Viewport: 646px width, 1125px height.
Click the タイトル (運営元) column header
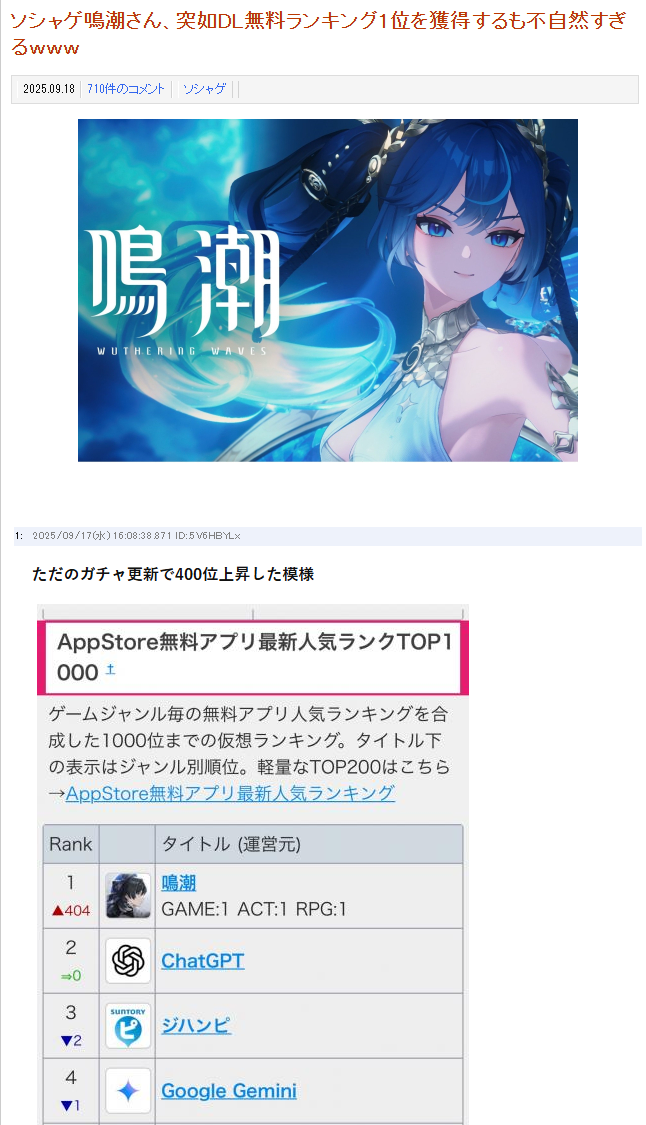pyautogui.click(x=309, y=844)
